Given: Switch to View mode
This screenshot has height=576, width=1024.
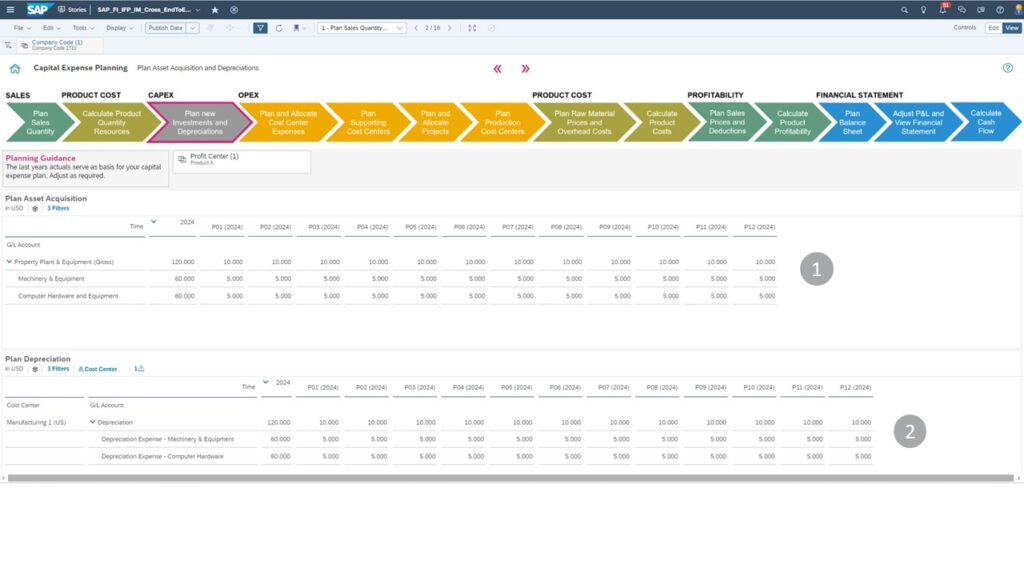Looking at the screenshot, I should (x=1011, y=28).
